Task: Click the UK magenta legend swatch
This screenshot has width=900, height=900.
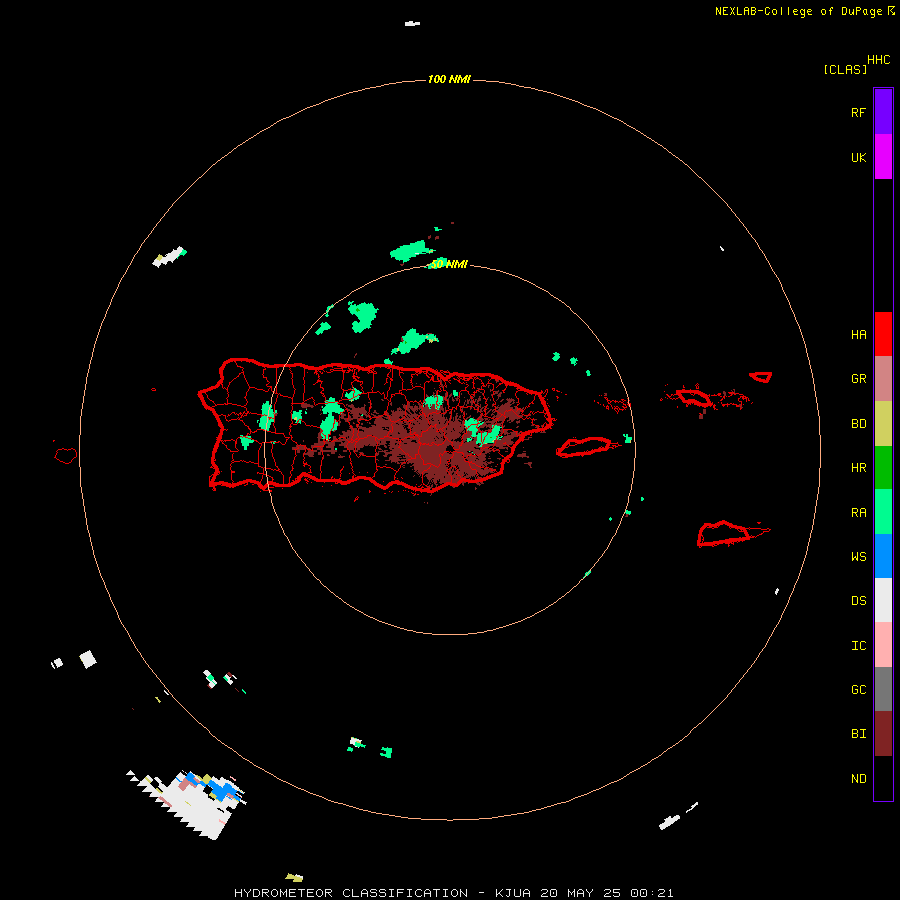Action: point(883,157)
